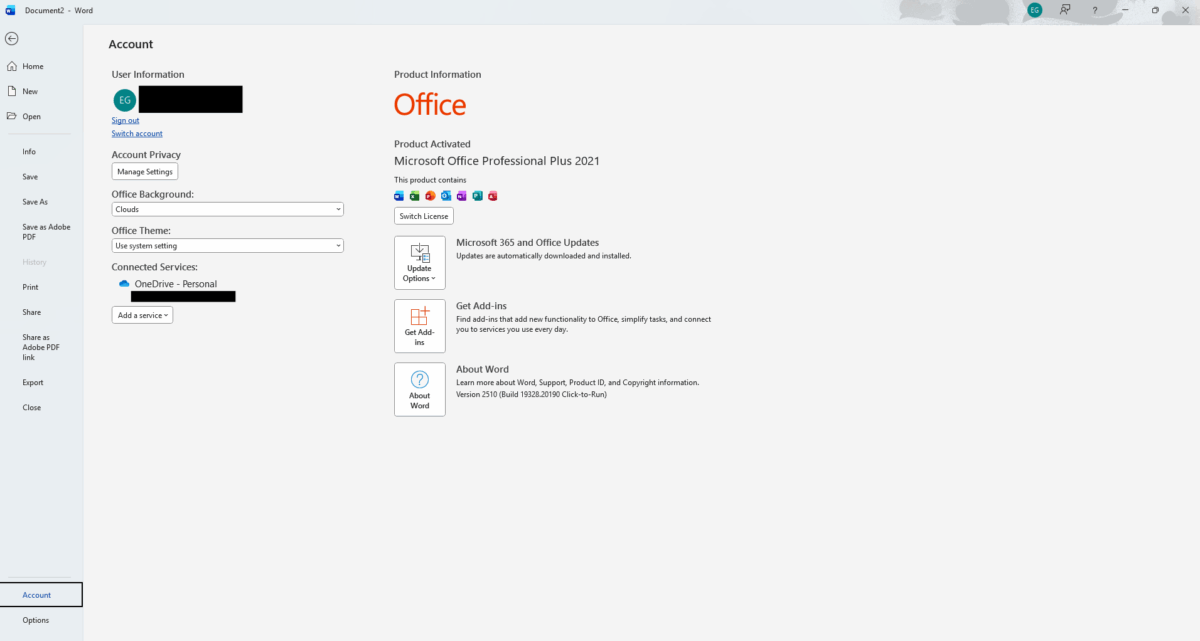Open Options from the sidebar
The height and width of the screenshot is (641, 1200).
pos(36,619)
